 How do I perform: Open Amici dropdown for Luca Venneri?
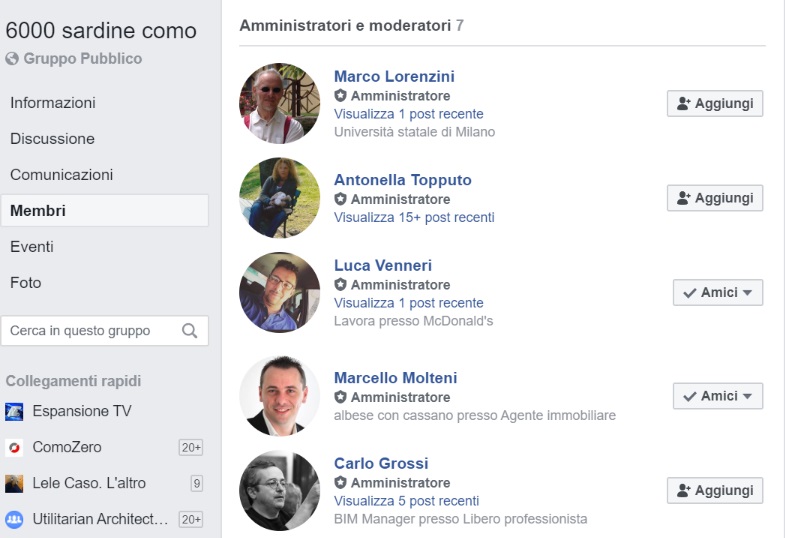point(718,292)
